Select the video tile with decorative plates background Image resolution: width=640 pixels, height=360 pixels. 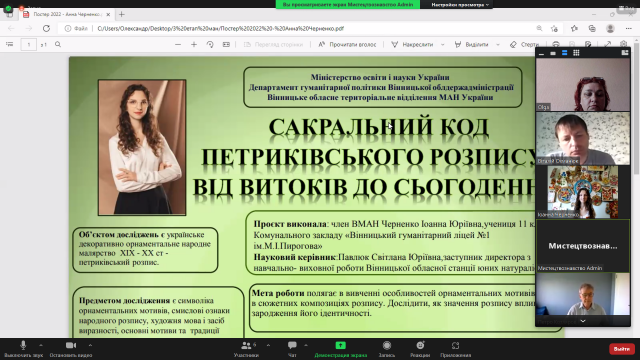583,192
